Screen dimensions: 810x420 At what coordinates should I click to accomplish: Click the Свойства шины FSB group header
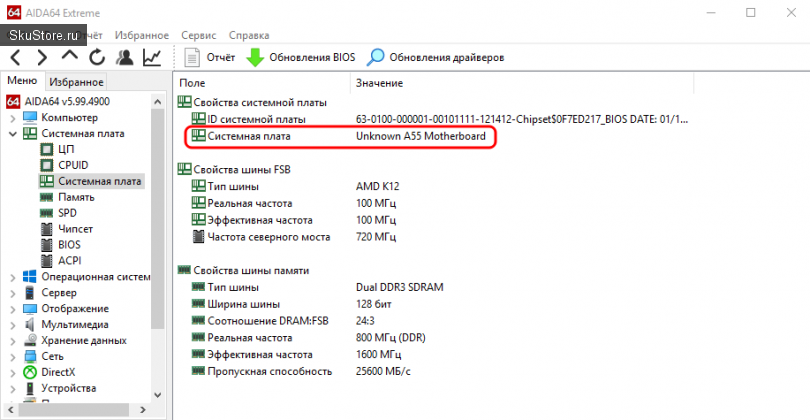(x=234, y=169)
